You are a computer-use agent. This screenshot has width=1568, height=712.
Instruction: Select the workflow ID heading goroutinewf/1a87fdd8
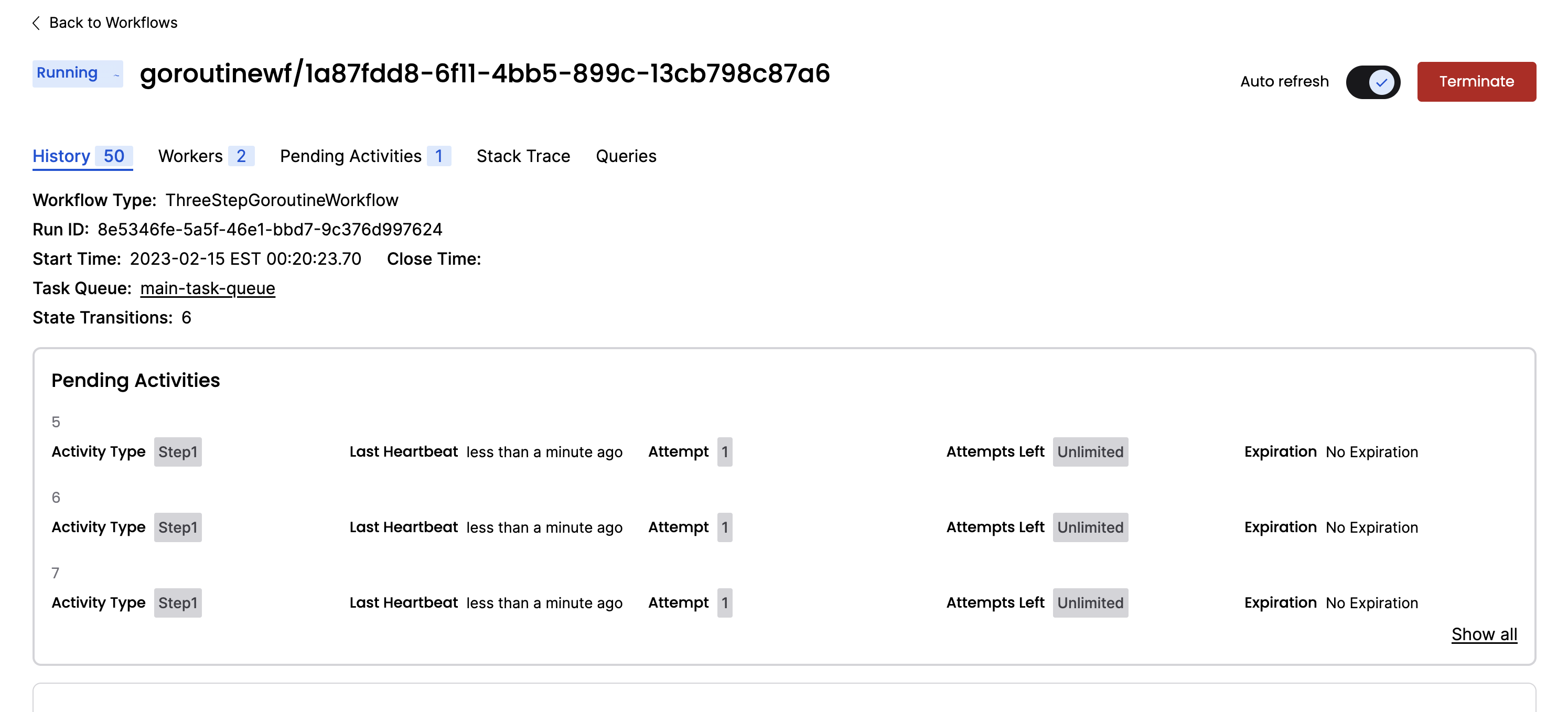coord(486,74)
